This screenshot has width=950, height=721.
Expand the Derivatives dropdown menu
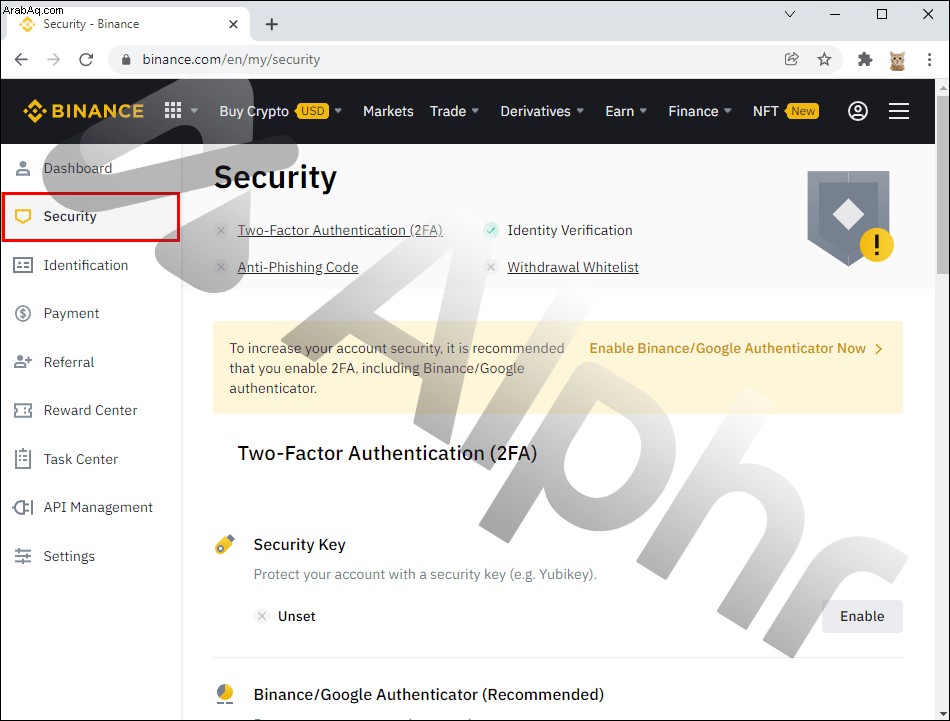580,111
